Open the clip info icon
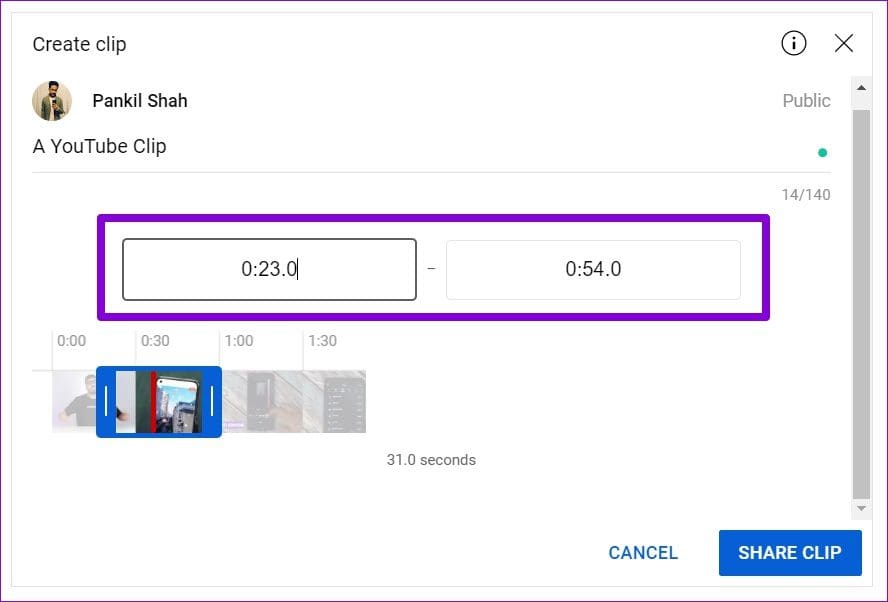Viewport: 888px width, 602px height. 793,43
